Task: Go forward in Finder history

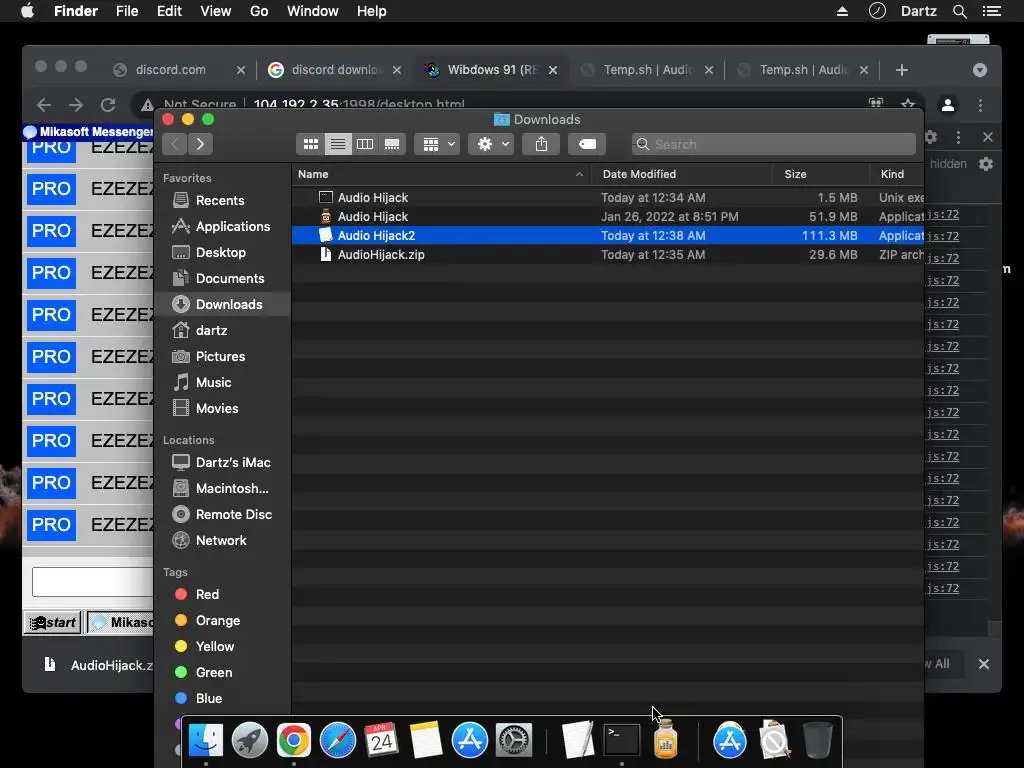Action: 200,144
